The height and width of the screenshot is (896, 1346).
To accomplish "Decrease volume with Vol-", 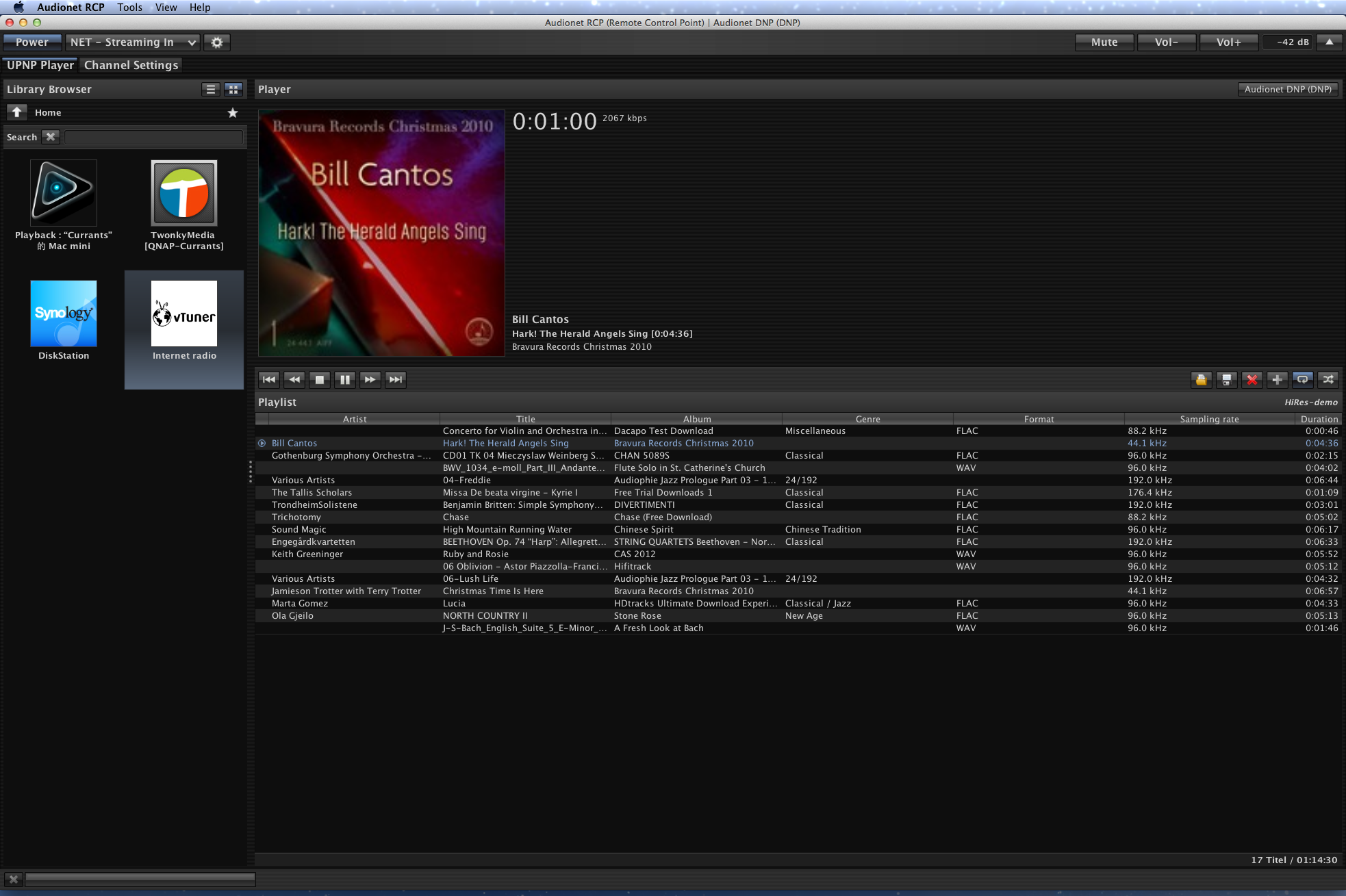I will click(1167, 42).
